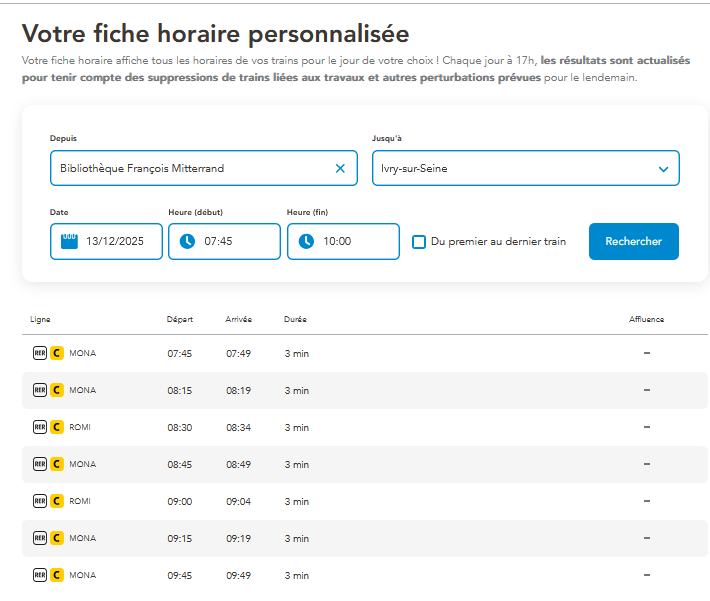
Task: Click the Départ column header
Action: tap(180, 319)
